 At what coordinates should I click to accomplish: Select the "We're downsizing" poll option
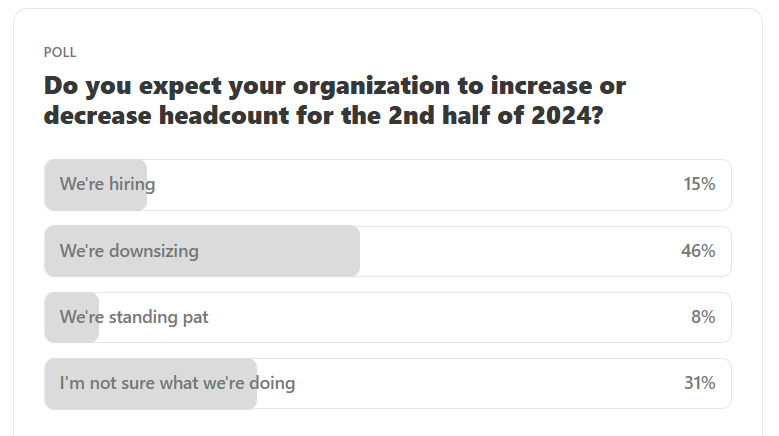pos(388,251)
